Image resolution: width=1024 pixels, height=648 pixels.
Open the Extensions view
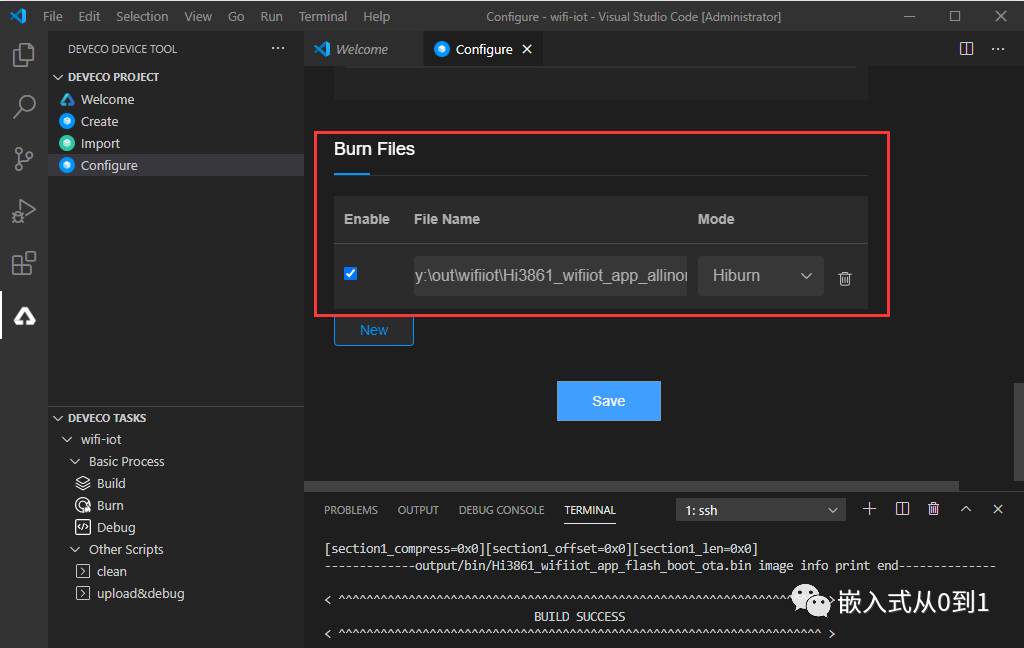pos(24,263)
